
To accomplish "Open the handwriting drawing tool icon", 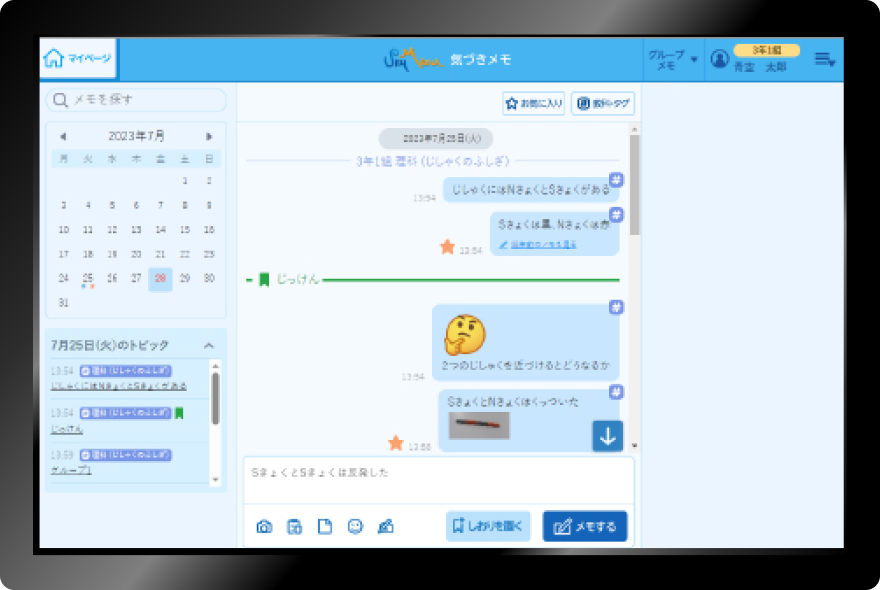I will point(385,527).
